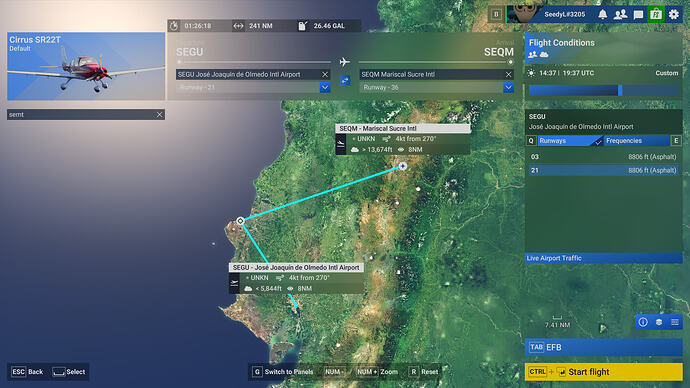Select runway 03 in the runway list
This screenshot has width=690, height=388.
coord(603,157)
